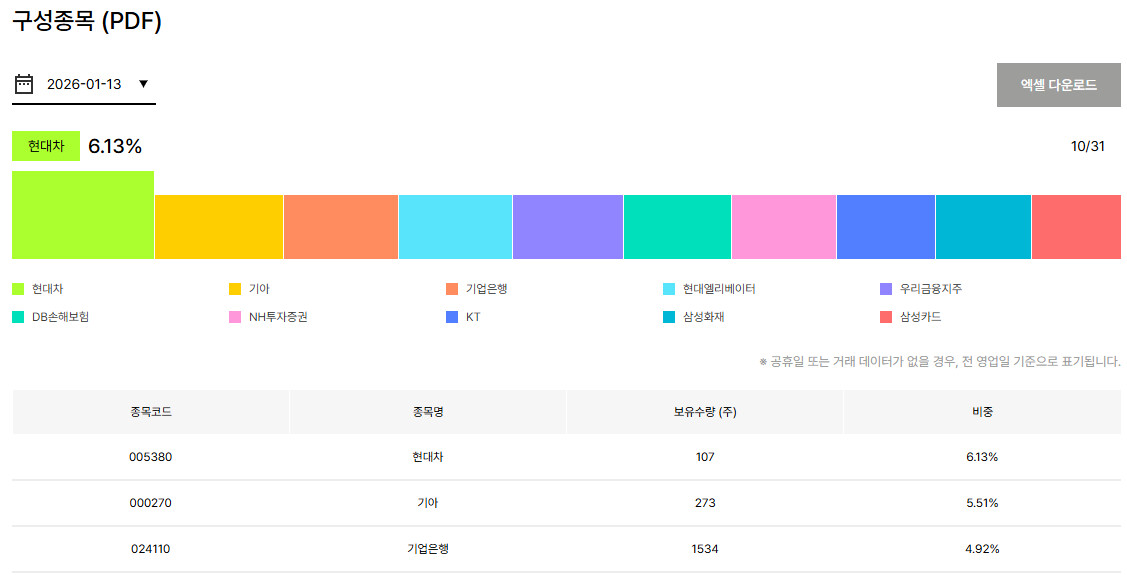The width and height of the screenshot is (1127, 575).
Task: Click the 기아 legend label
Action: click(x=259, y=289)
